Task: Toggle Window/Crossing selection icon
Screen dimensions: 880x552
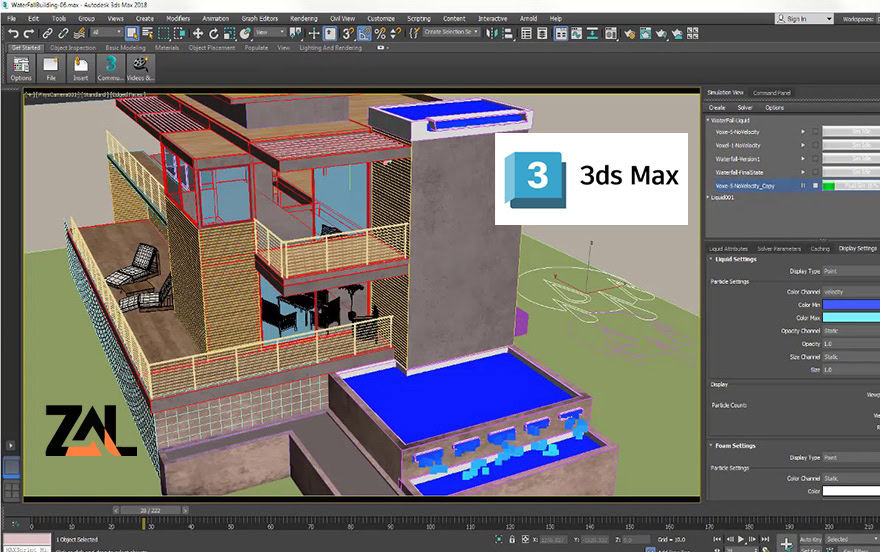Action: pyautogui.click(x=179, y=34)
